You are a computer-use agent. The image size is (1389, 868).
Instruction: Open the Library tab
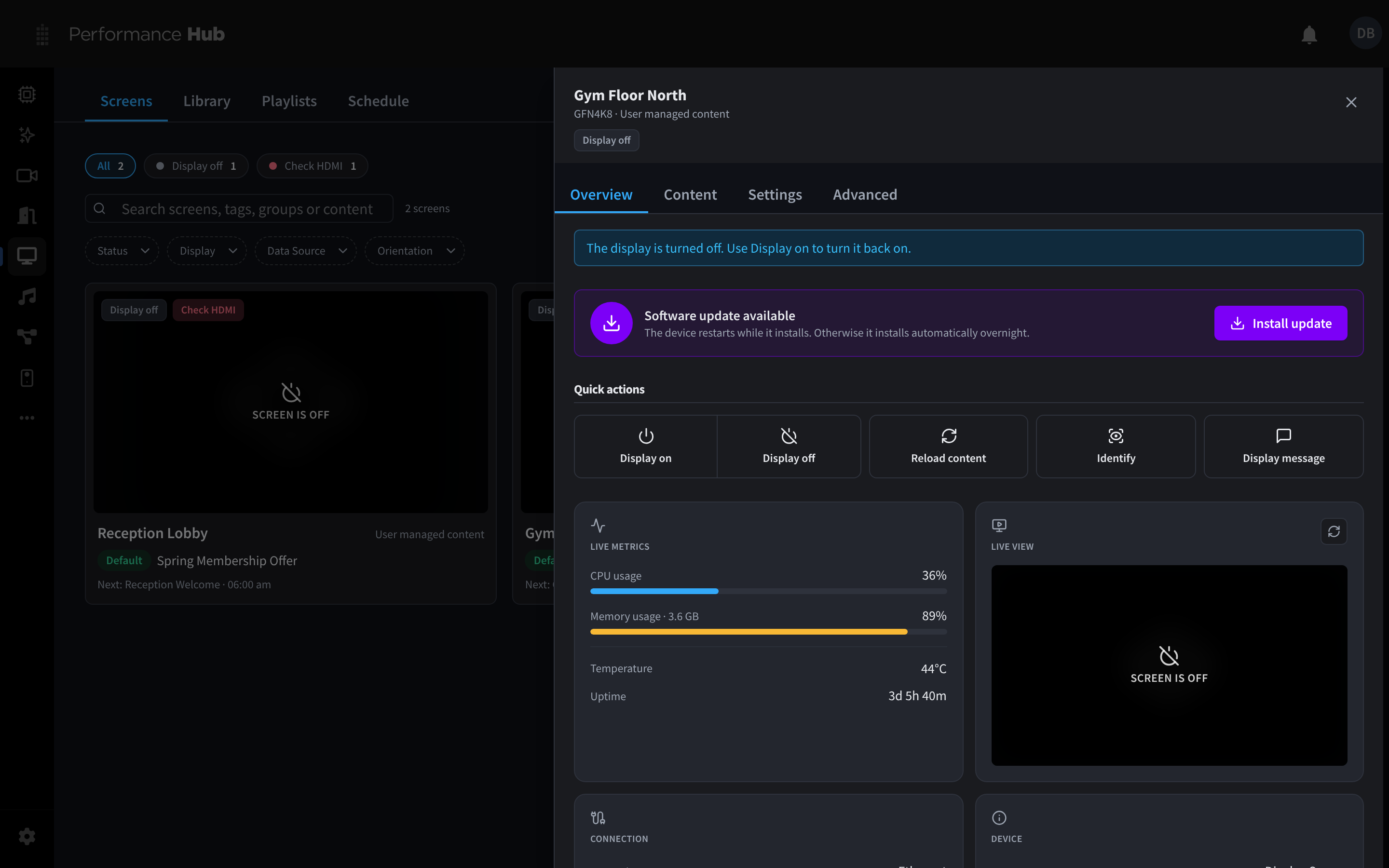coord(206,101)
